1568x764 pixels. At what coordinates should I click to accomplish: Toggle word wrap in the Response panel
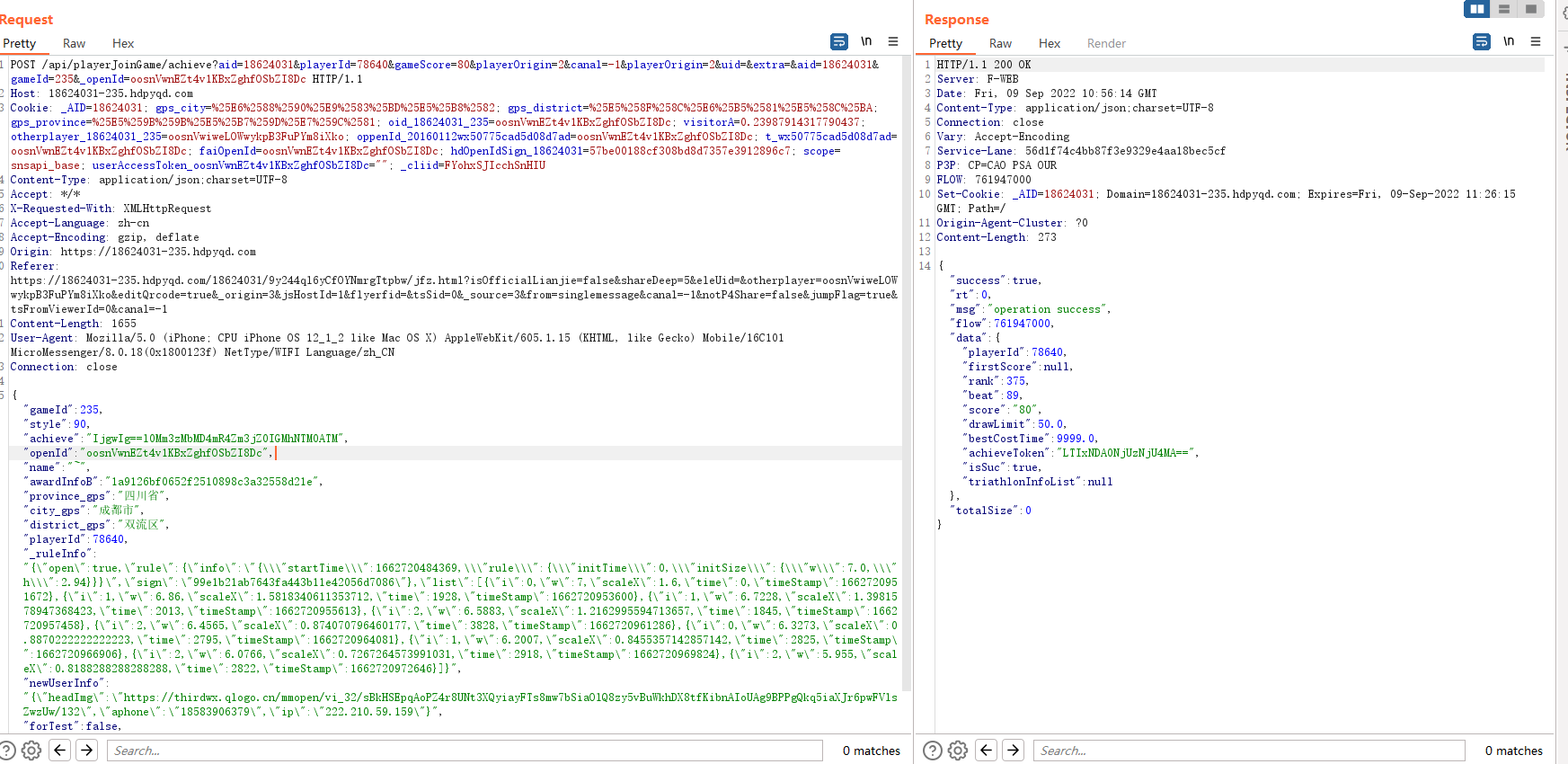click(x=1482, y=41)
